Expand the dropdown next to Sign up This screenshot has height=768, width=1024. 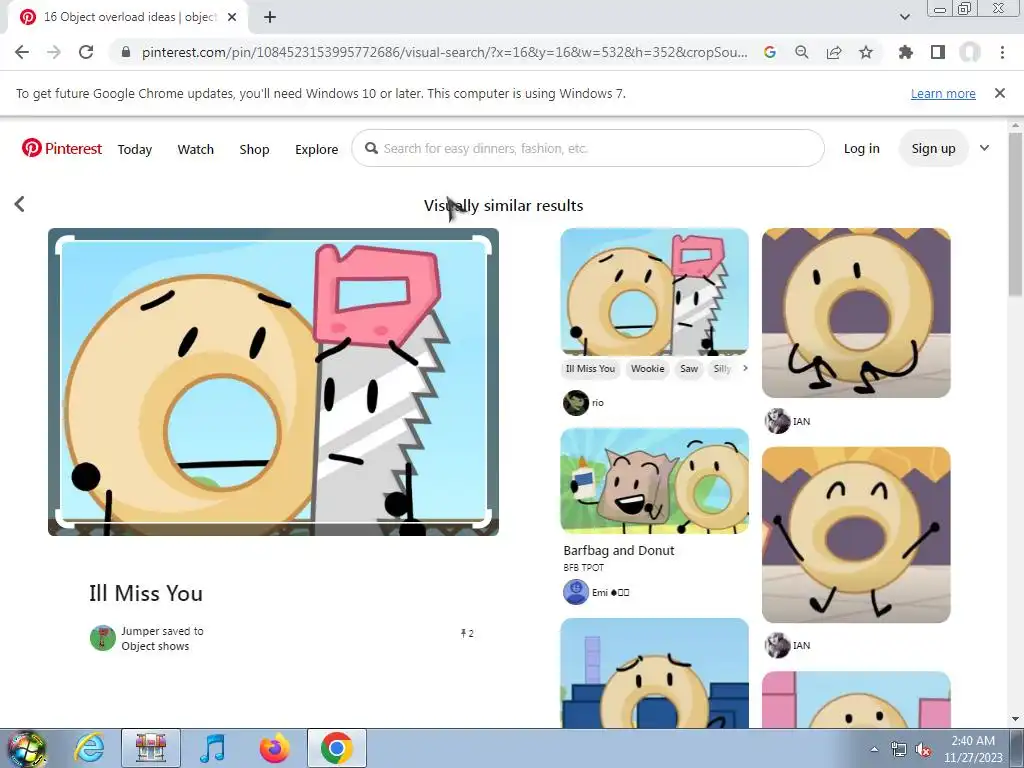coord(984,148)
